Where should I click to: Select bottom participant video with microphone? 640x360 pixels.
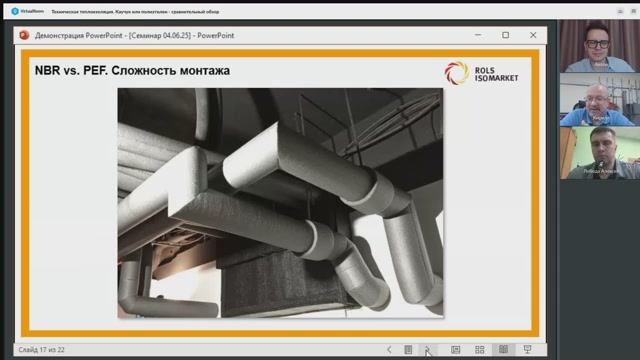click(600, 153)
